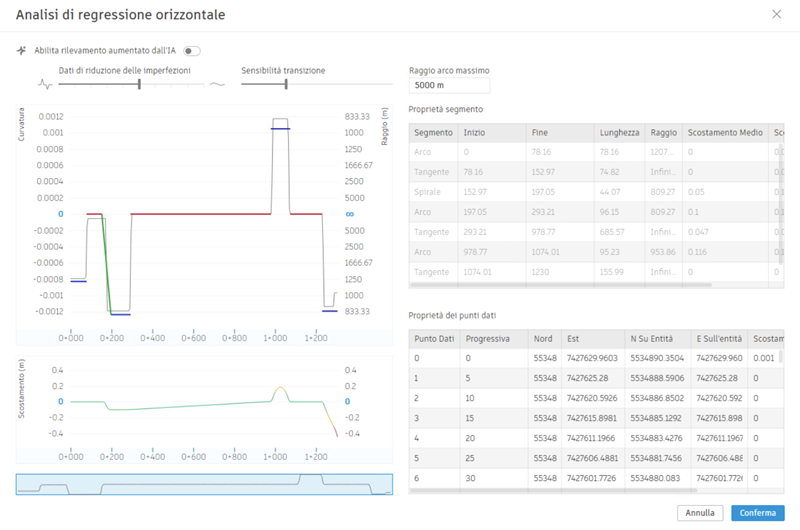Select data point row with progressiva 10
Image resolution: width=800 pixels, height=530 pixels.
tap(596, 398)
